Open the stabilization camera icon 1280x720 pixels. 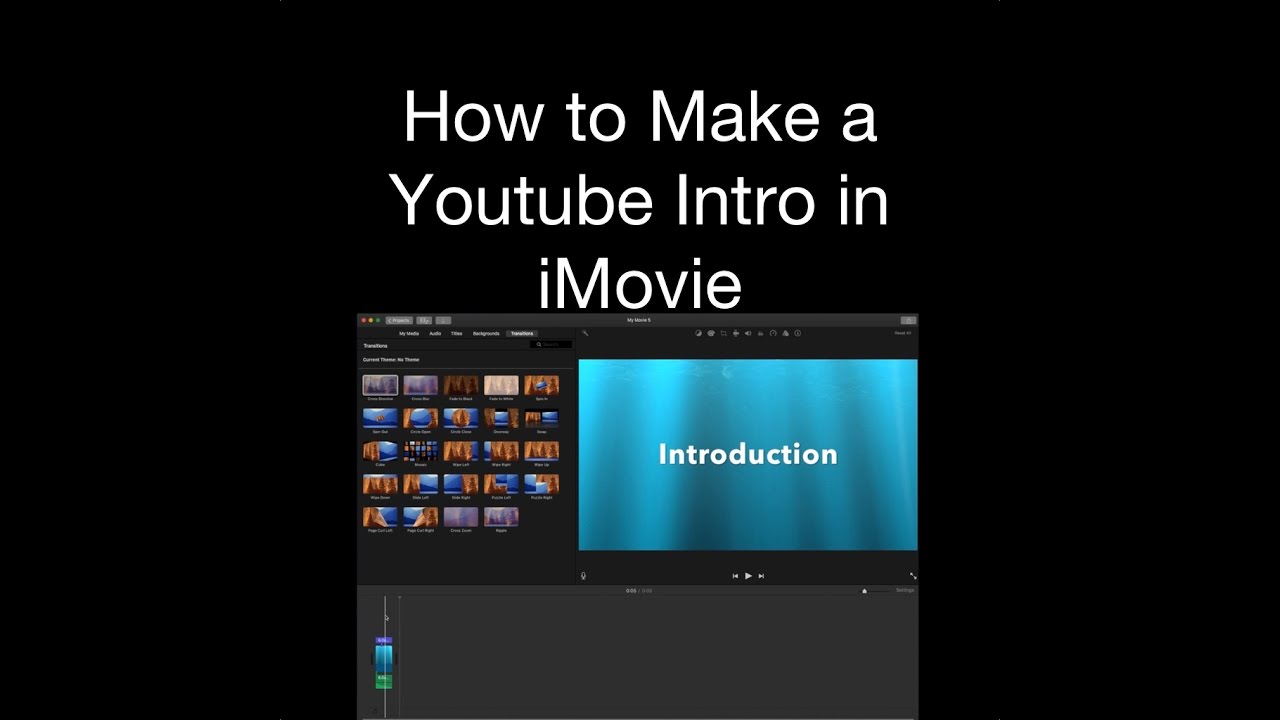[736, 333]
